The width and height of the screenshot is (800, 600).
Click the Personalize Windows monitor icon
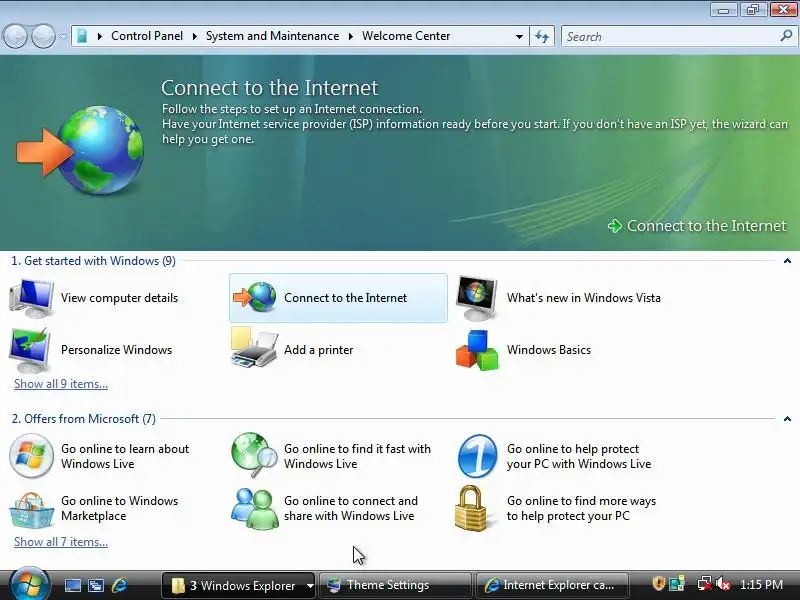(x=30, y=351)
